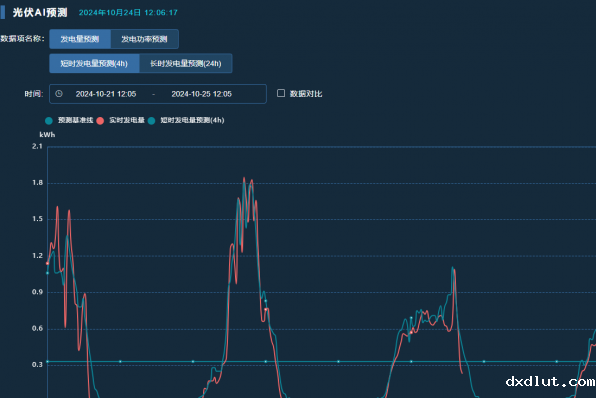Switch to 长时发电量预测(24h) option

pos(185,63)
